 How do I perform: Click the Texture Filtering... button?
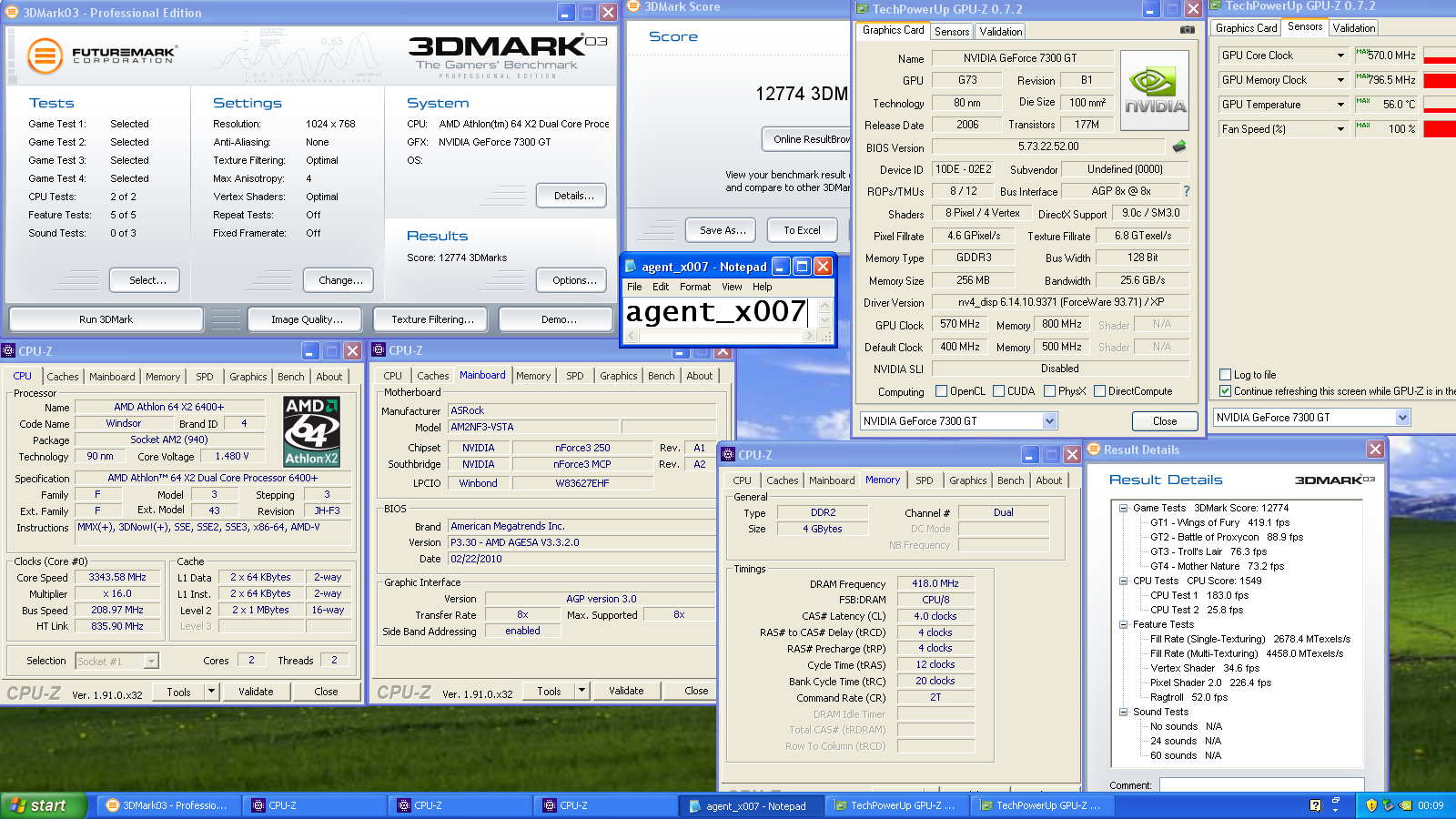(432, 319)
